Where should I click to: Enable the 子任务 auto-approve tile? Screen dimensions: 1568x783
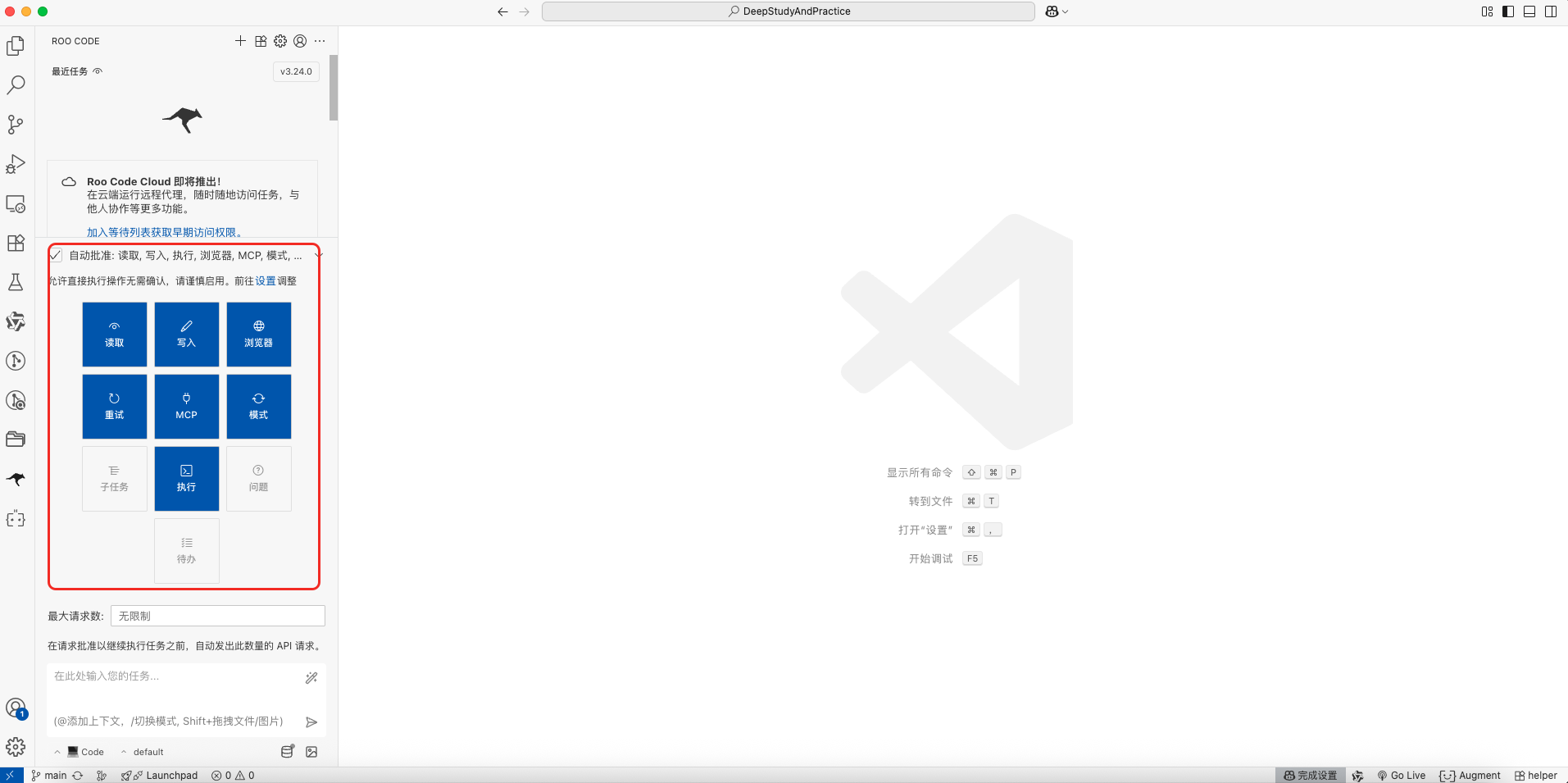point(115,479)
